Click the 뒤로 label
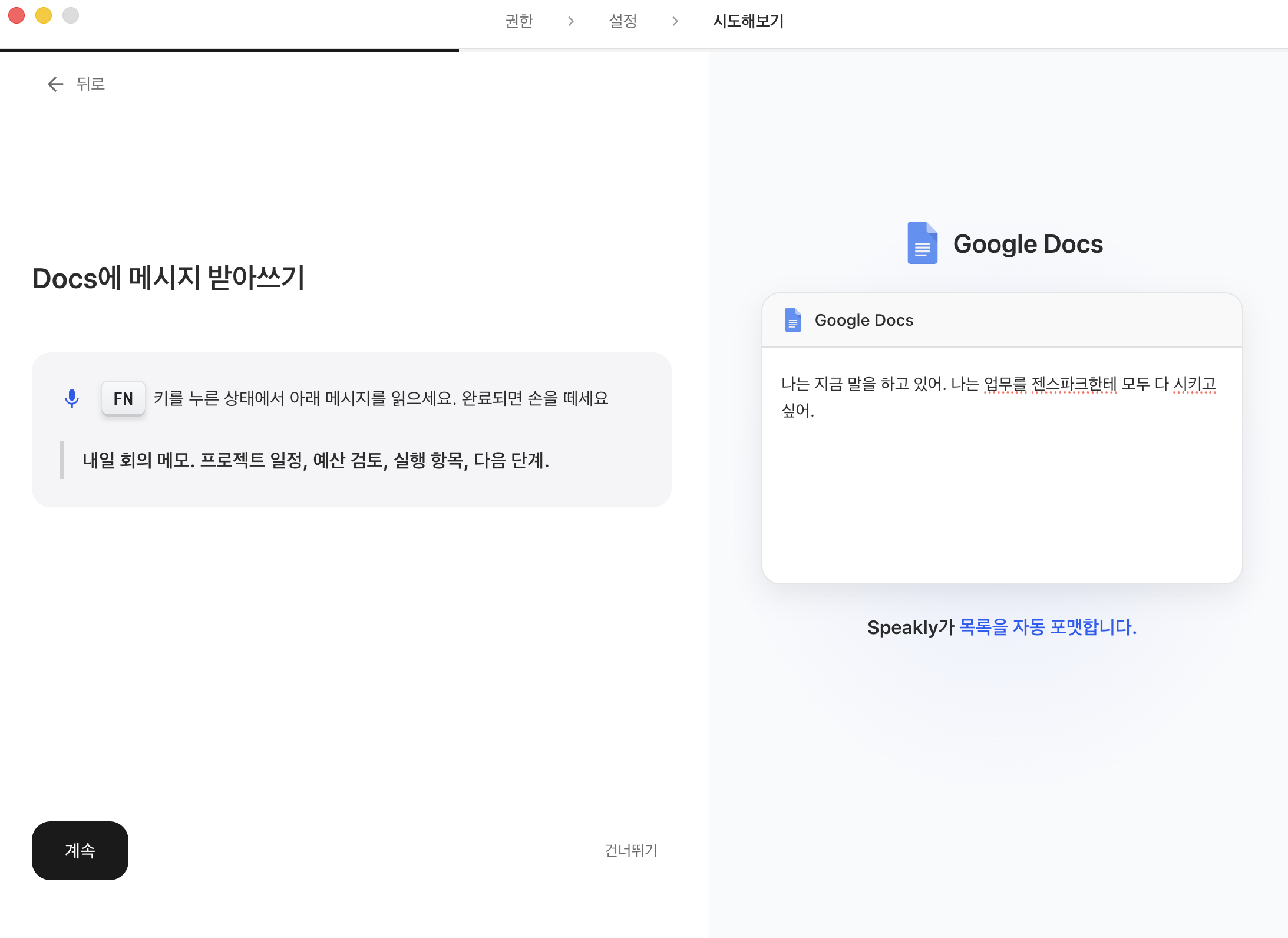1288x938 pixels. click(90, 84)
